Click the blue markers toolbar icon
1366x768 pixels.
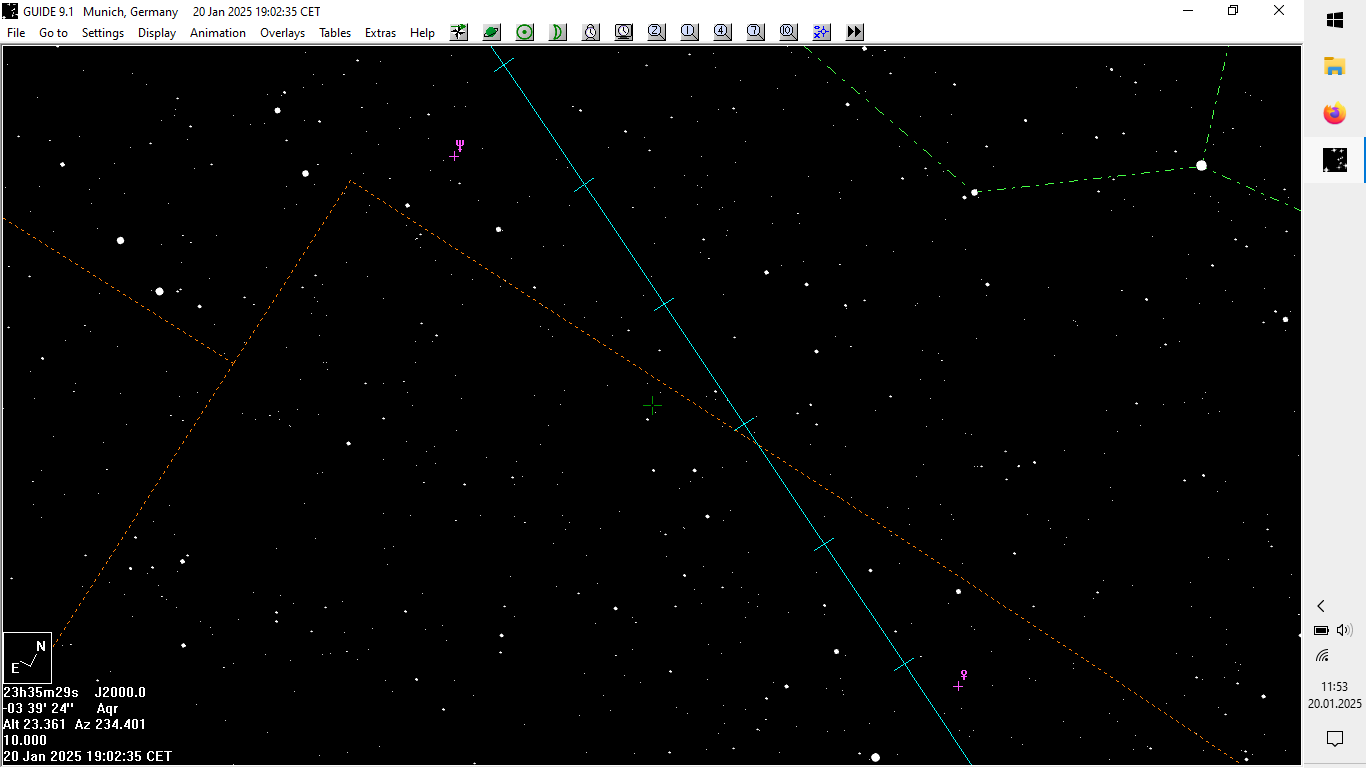click(821, 32)
